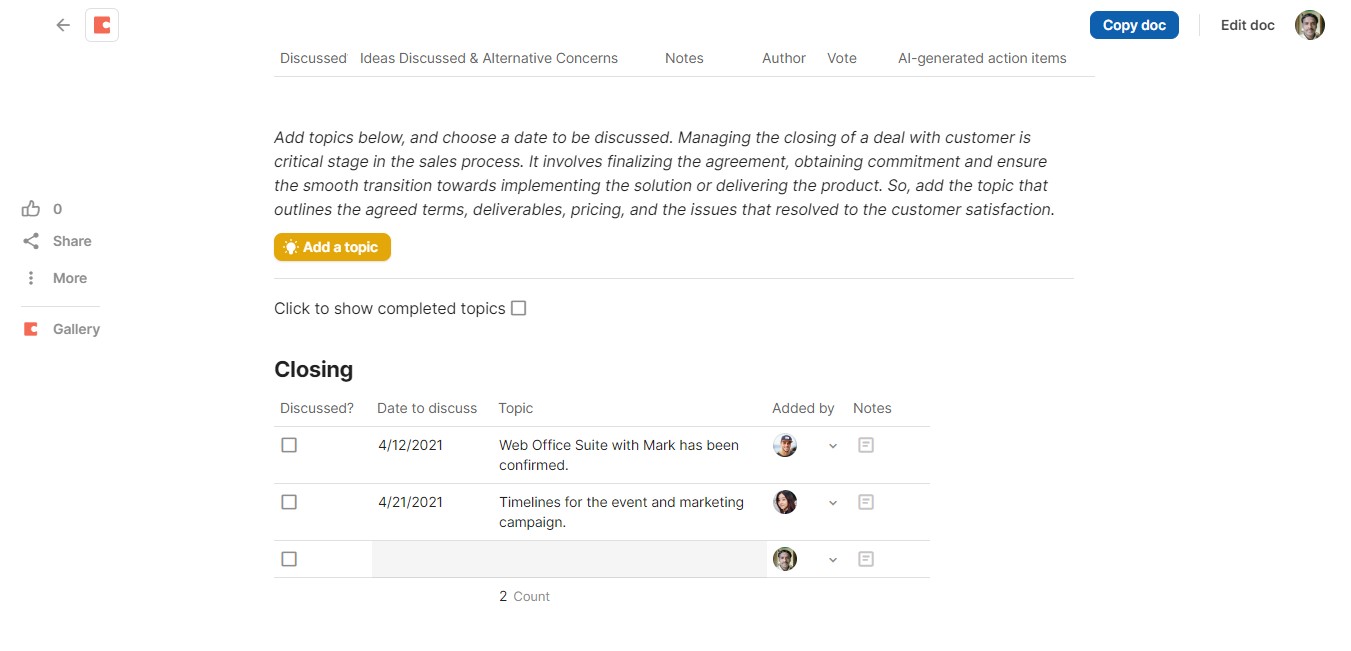Viewport: 1351px width, 651px height.
Task: Expand Added by dropdown for 4/21/2021 row
Action: 833,503
